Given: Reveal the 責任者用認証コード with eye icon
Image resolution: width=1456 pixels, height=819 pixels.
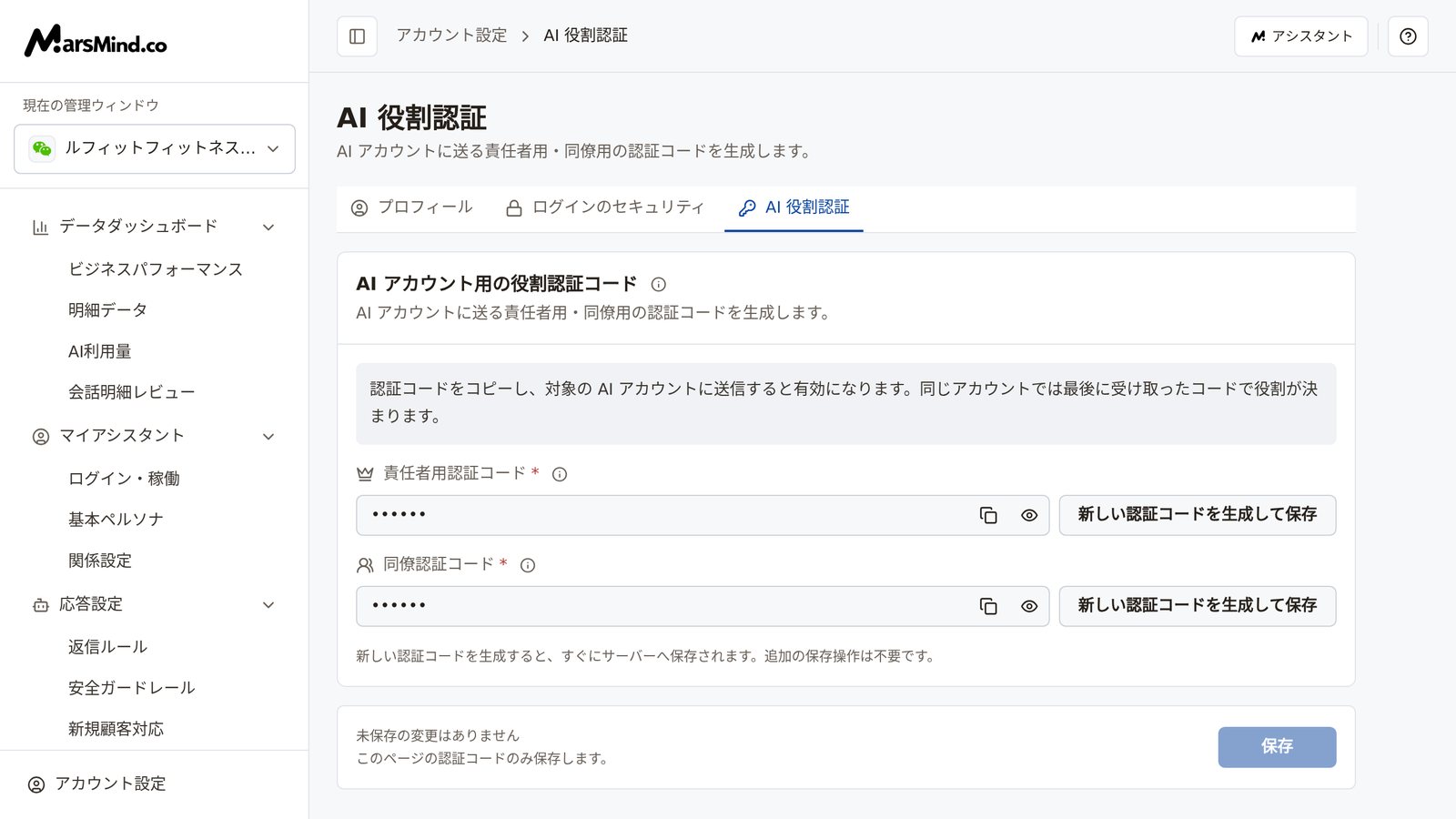Looking at the screenshot, I should [x=1029, y=515].
